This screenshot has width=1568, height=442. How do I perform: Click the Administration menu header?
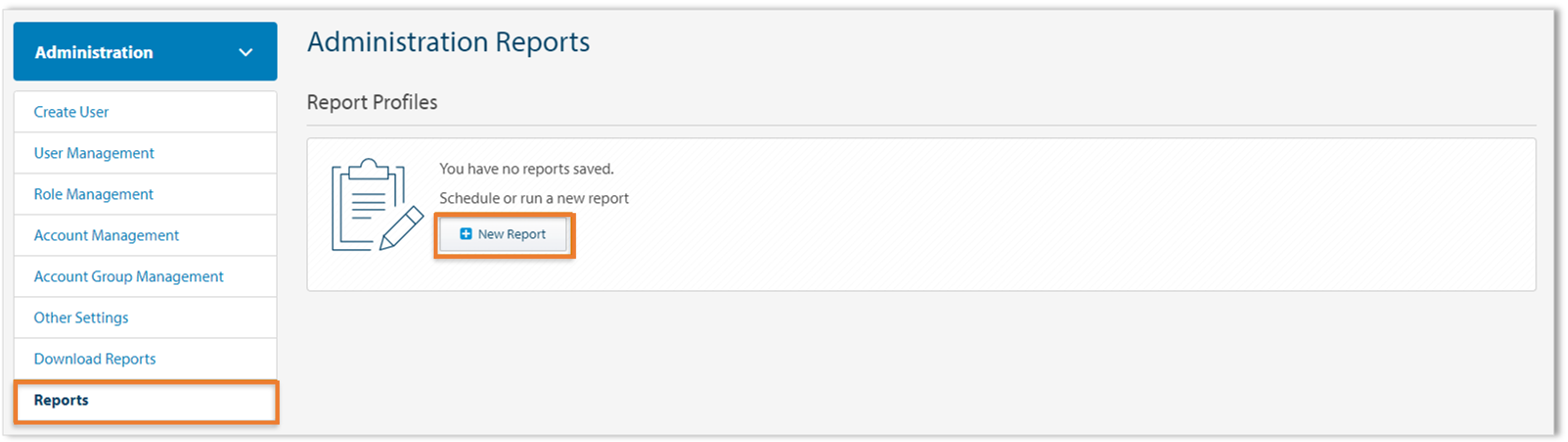click(94, 52)
